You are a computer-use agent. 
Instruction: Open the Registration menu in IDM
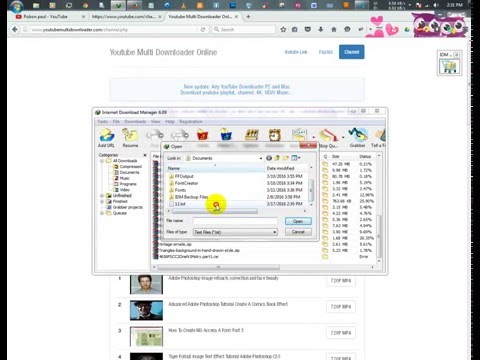pos(191,122)
